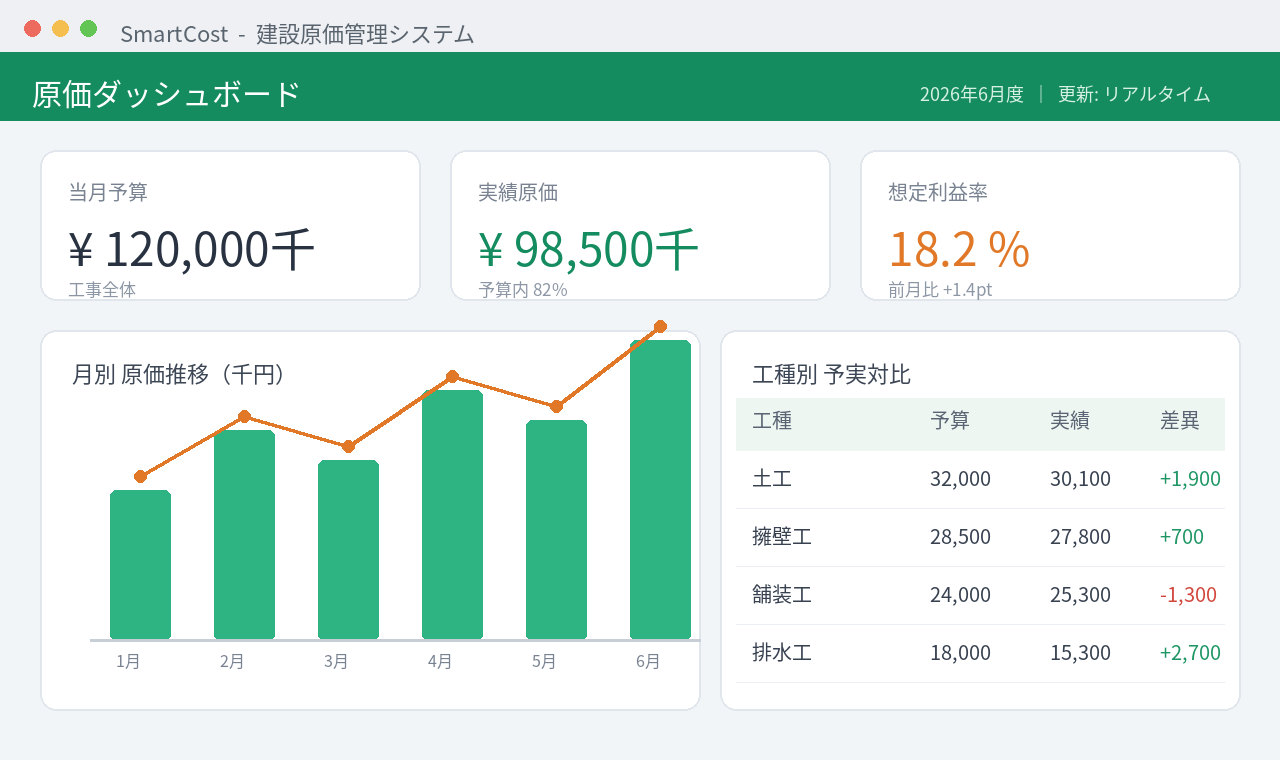Click the 工種 column header
This screenshot has height=760, width=1280.
[x=772, y=421]
